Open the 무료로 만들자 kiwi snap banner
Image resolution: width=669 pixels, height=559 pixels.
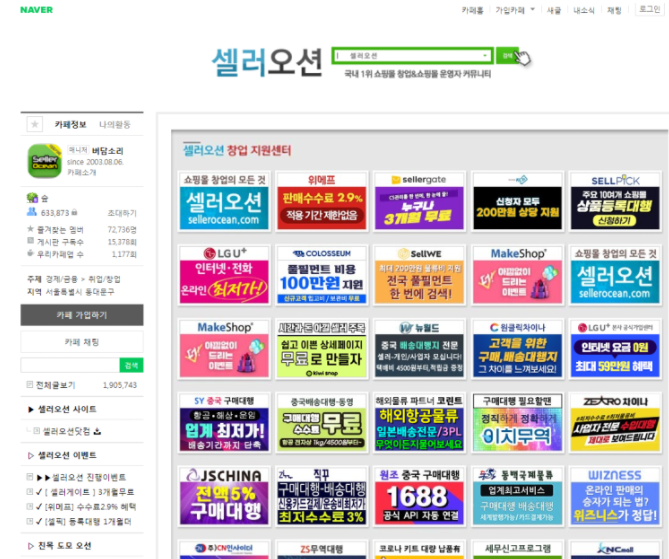click(x=322, y=349)
